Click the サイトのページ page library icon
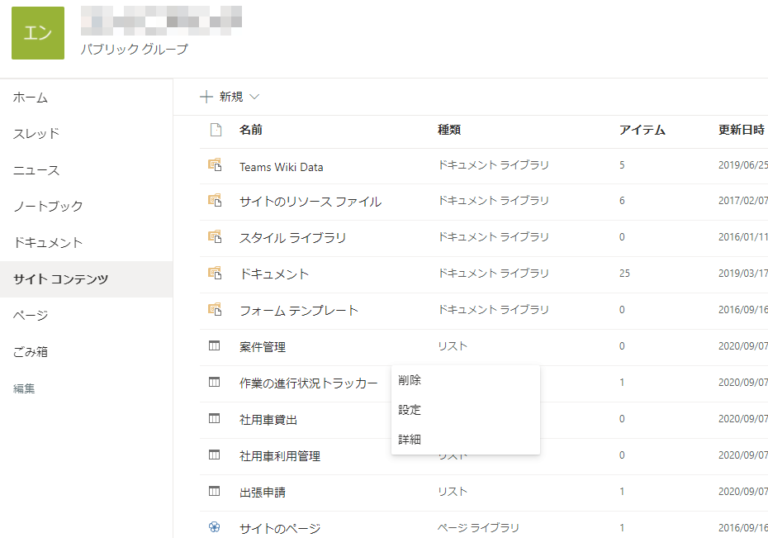Image resolution: width=768 pixels, height=538 pixels. click(x=214, y=528)
